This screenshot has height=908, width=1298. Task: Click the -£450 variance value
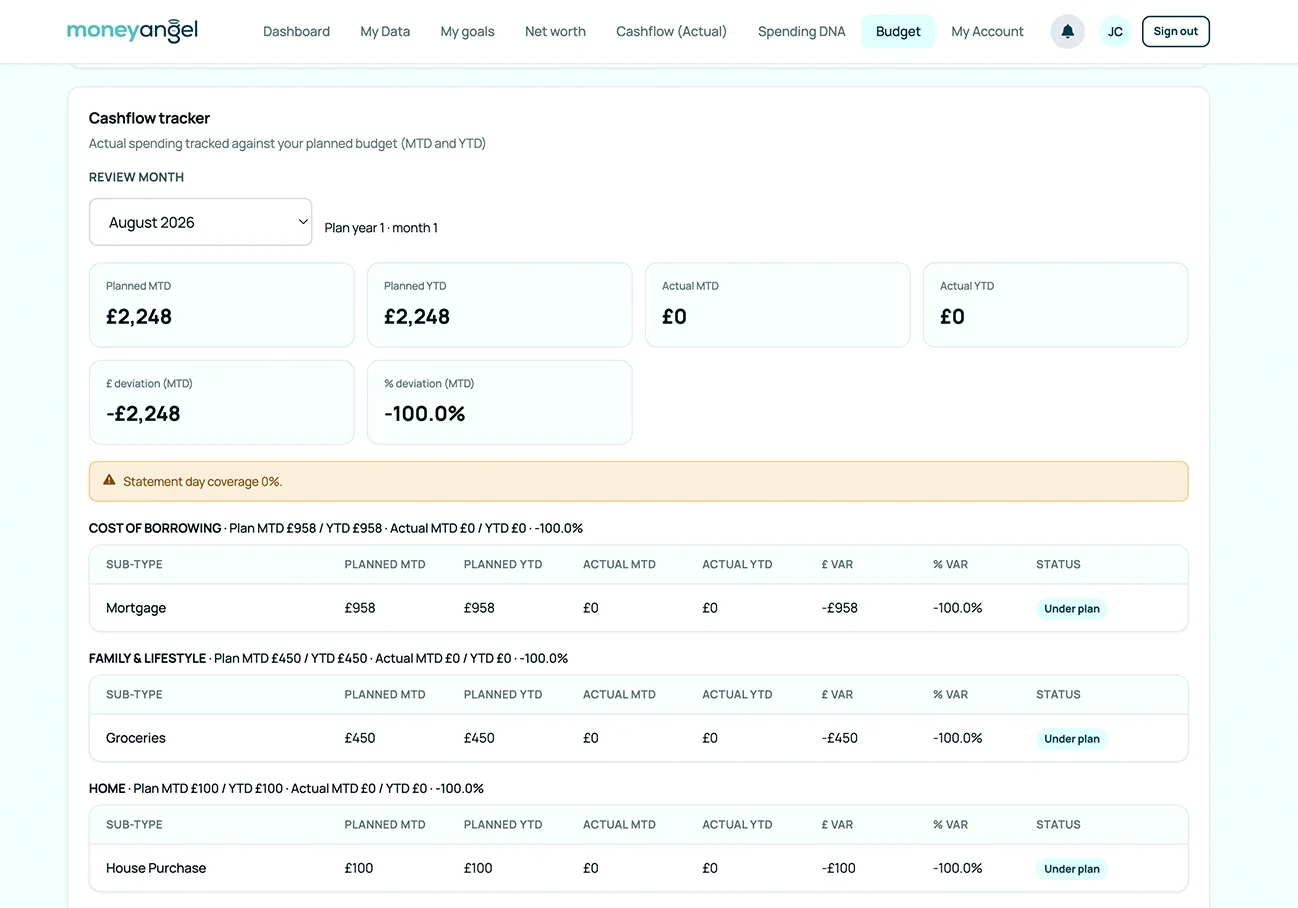click(x=840, y=738)
